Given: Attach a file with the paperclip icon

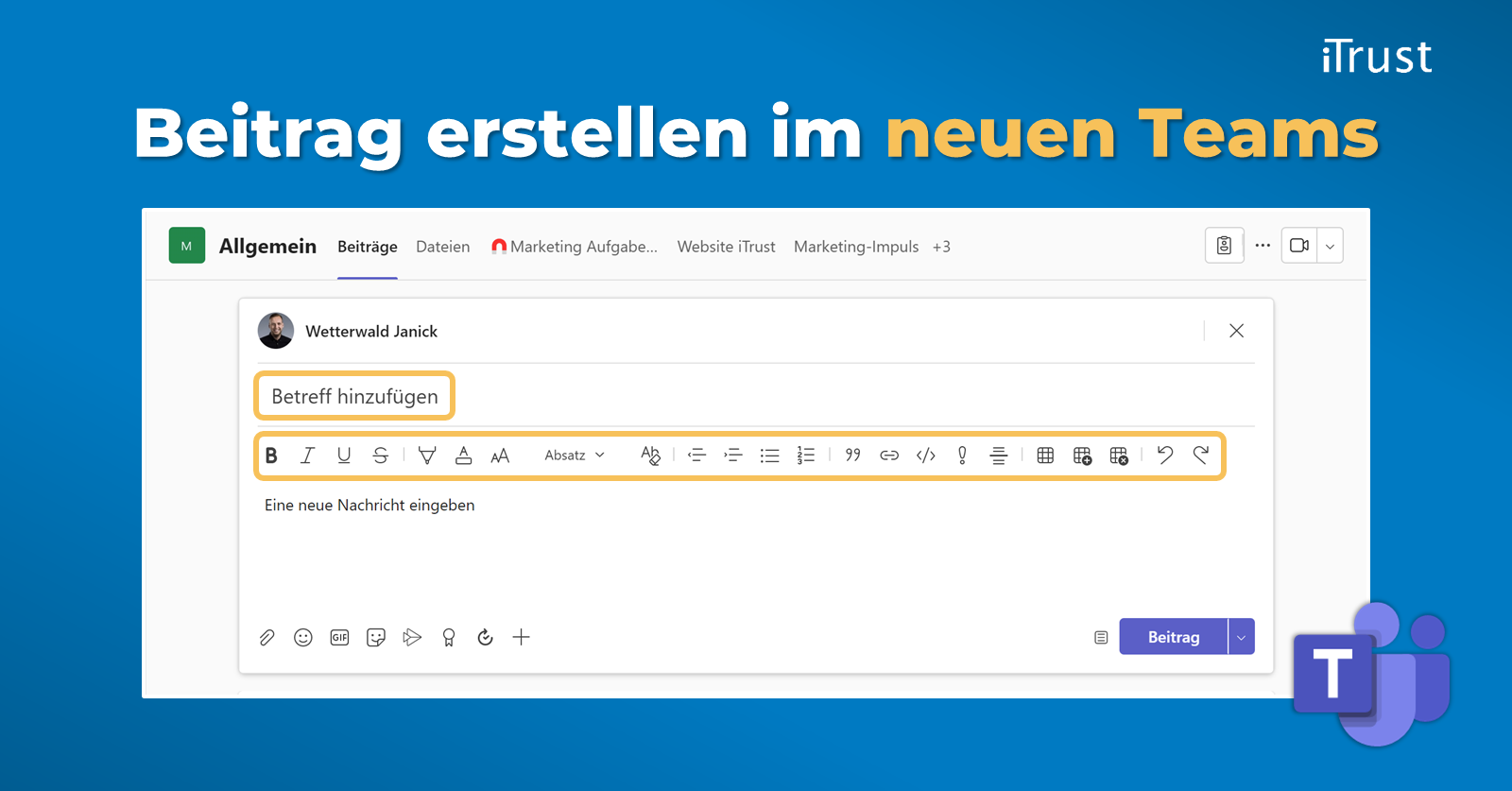Looking at the screenshot, I should (x=267, y=638).
